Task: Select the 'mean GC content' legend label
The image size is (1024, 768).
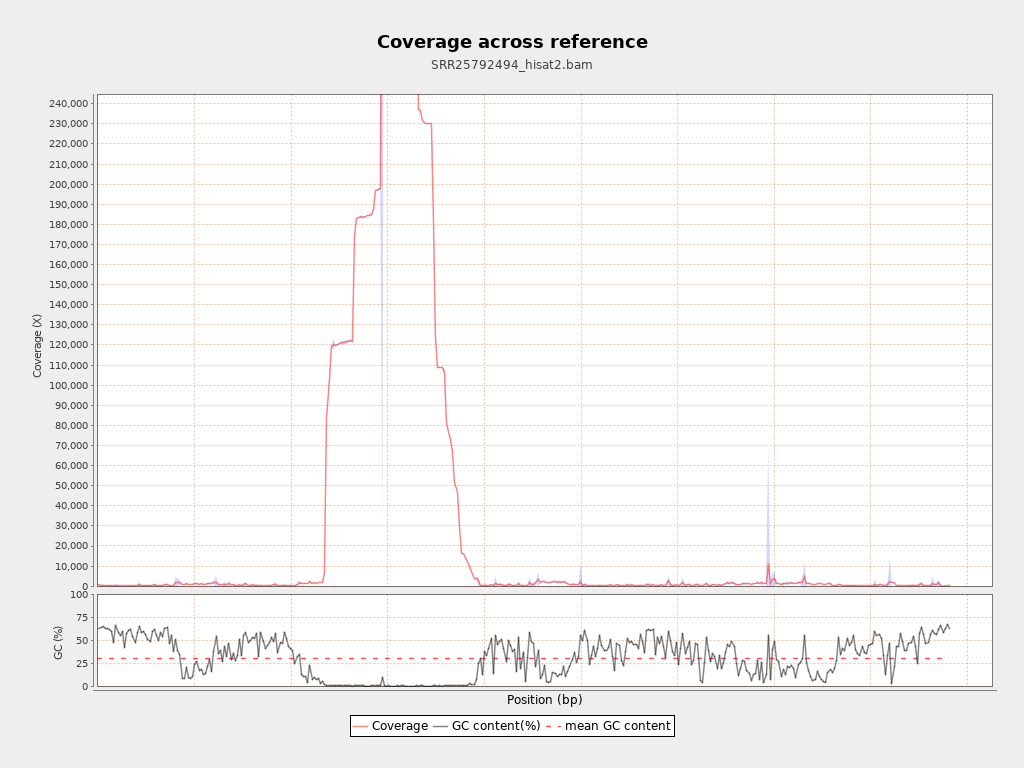Action: pyautogui.click(x=617, y=726)
